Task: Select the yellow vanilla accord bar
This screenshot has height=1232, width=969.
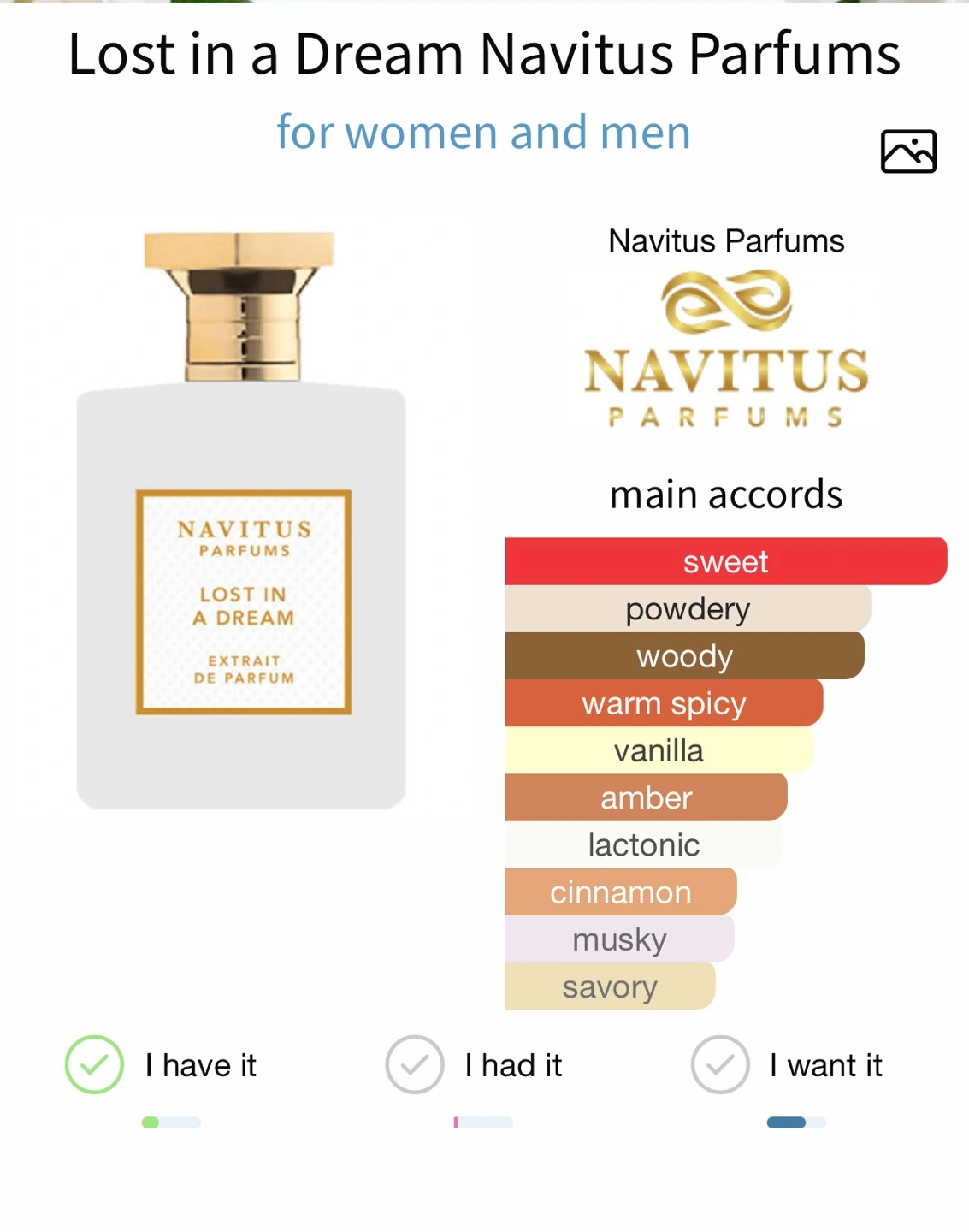Action: click(659, 750)
